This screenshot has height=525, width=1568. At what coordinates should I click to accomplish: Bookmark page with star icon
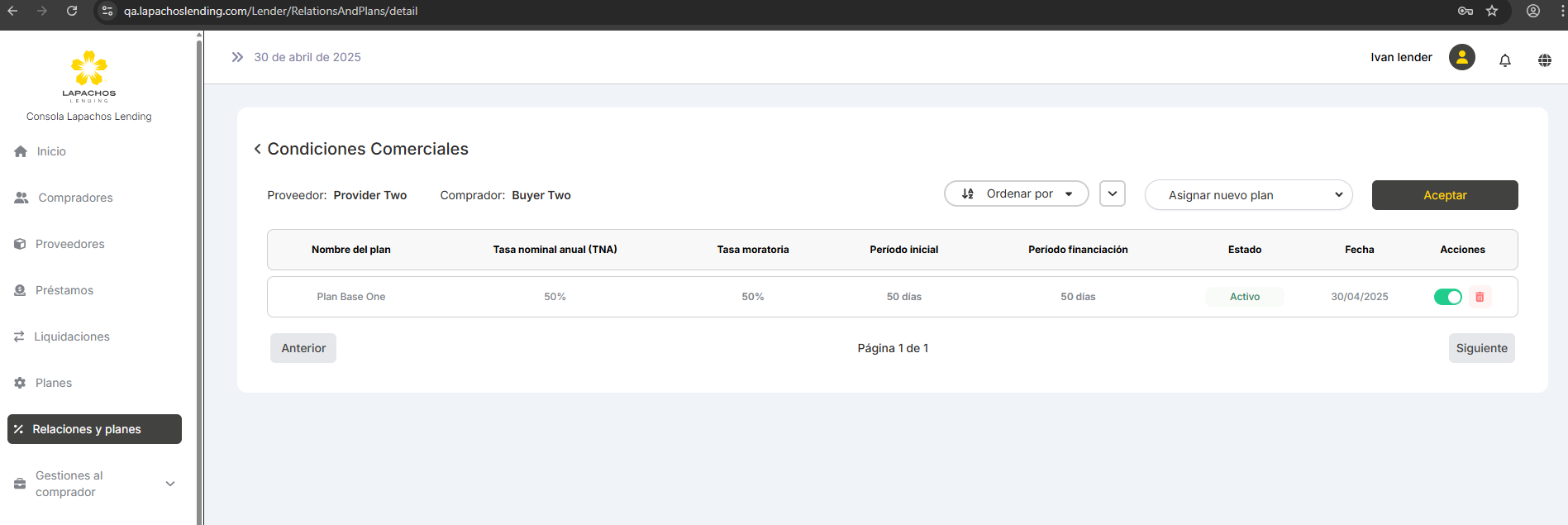(x=1491, y=11)
